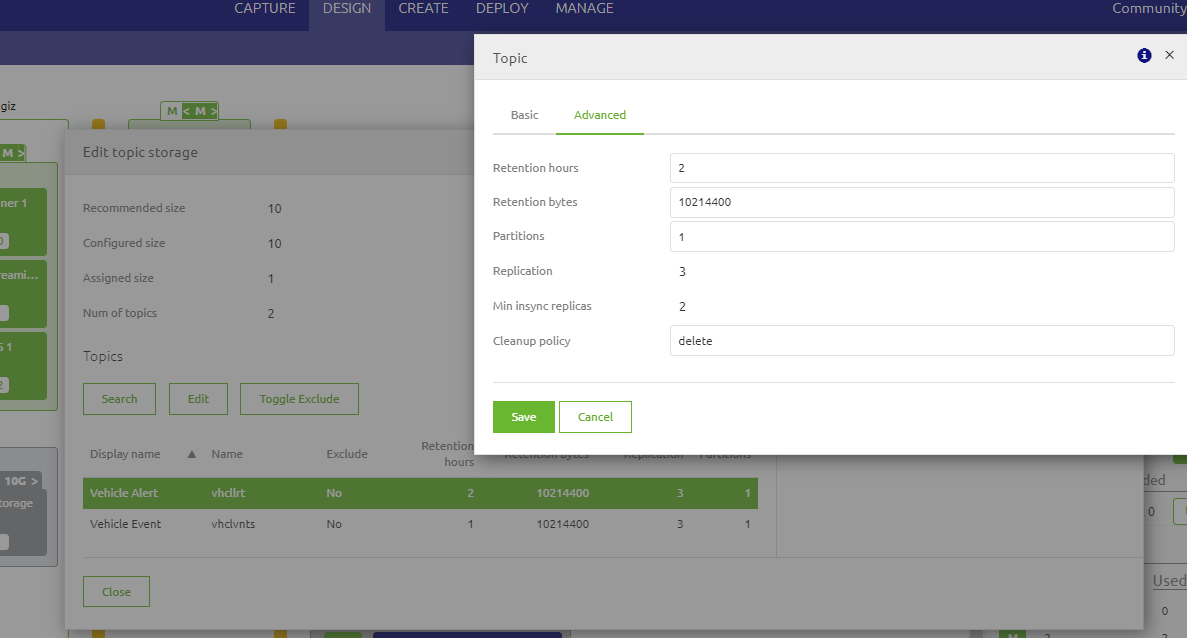Open the Cleanup policy field
This screenshot has height=638, width=1187.
point(920,341)
